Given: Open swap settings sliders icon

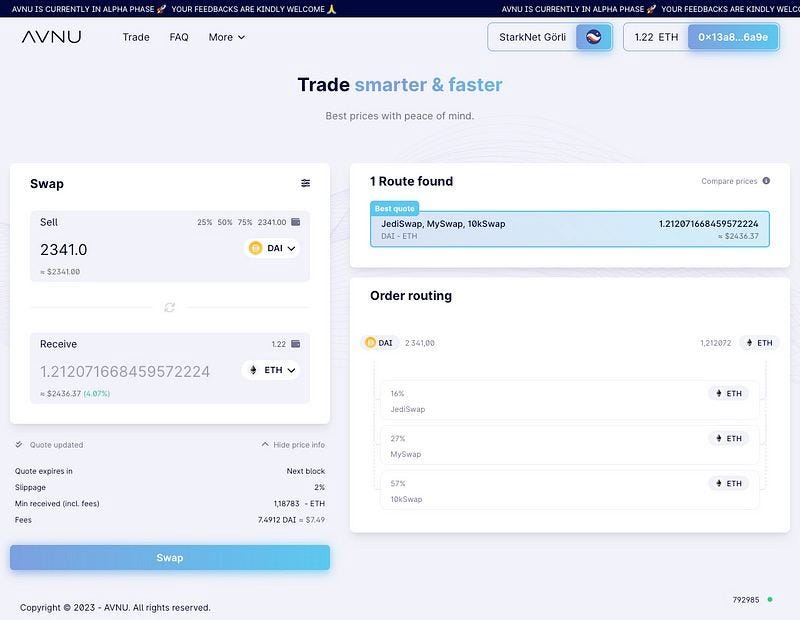Looking at the screenshot, I should pos(305,183).
